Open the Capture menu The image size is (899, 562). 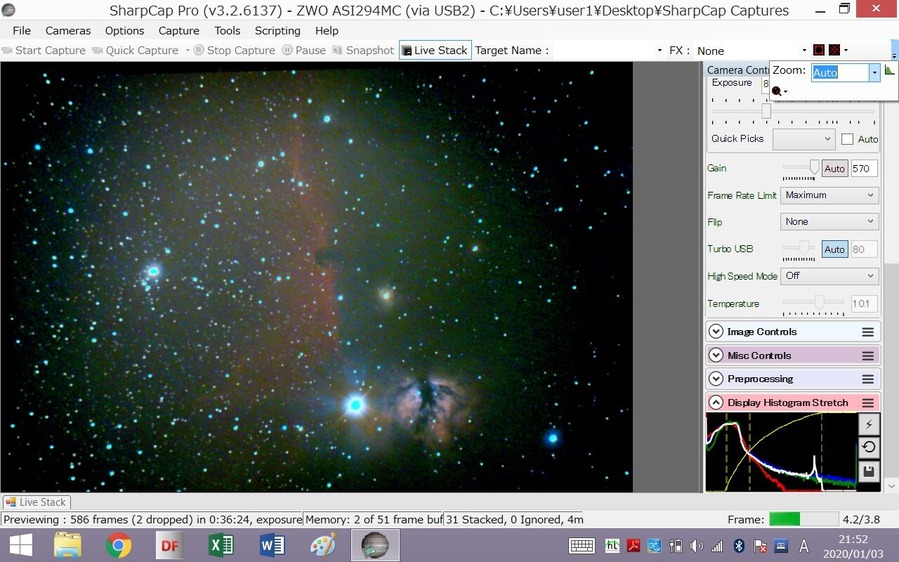pos(179,30)
